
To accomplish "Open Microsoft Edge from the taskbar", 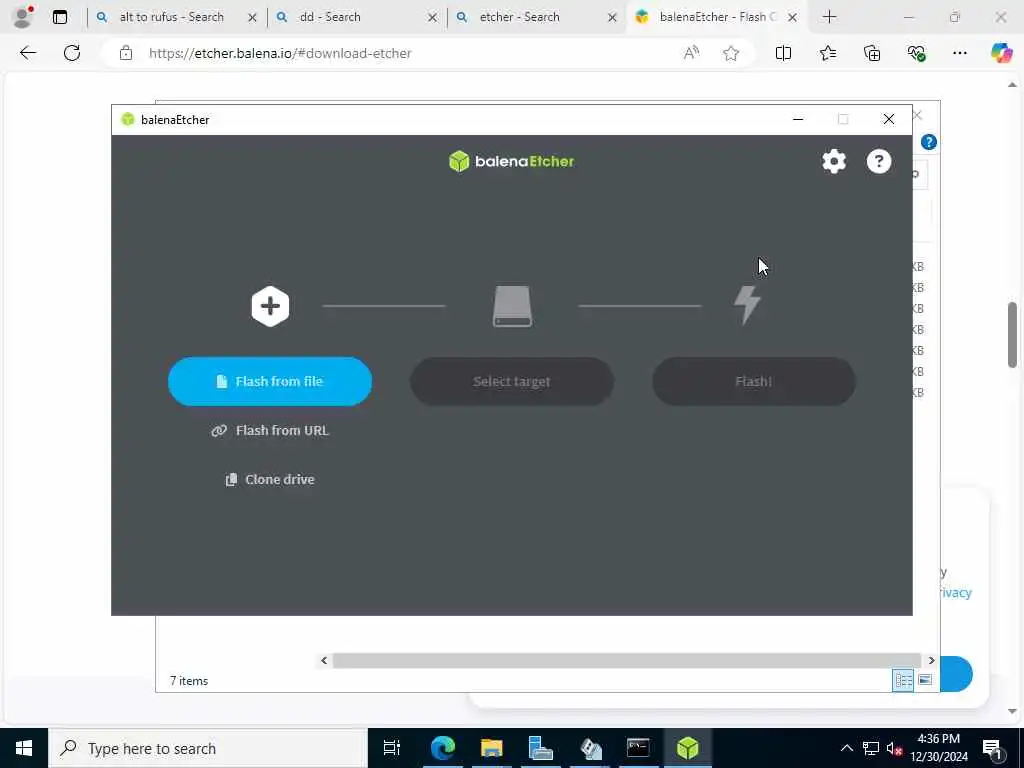I will [x=442, y=748].
